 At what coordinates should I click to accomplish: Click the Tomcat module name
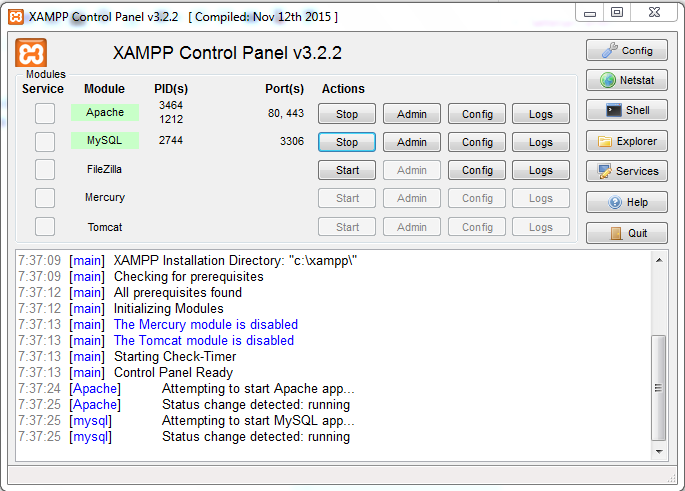pos(105,227)
